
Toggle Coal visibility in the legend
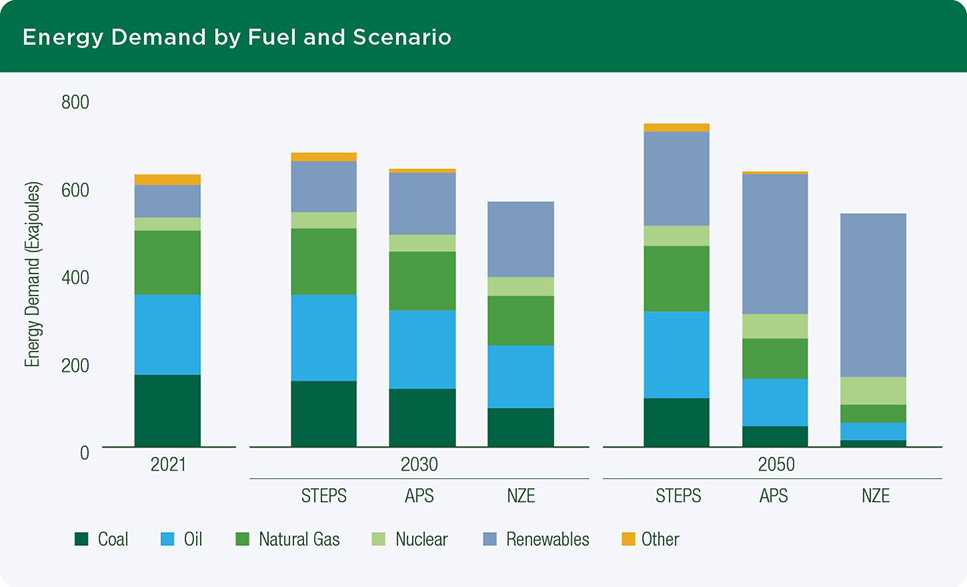80,539
